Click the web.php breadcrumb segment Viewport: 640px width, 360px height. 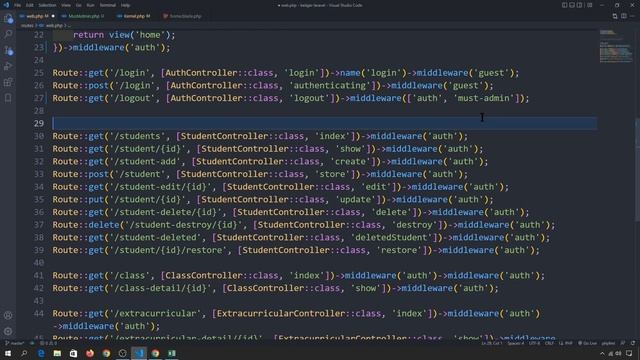(54, 25)
